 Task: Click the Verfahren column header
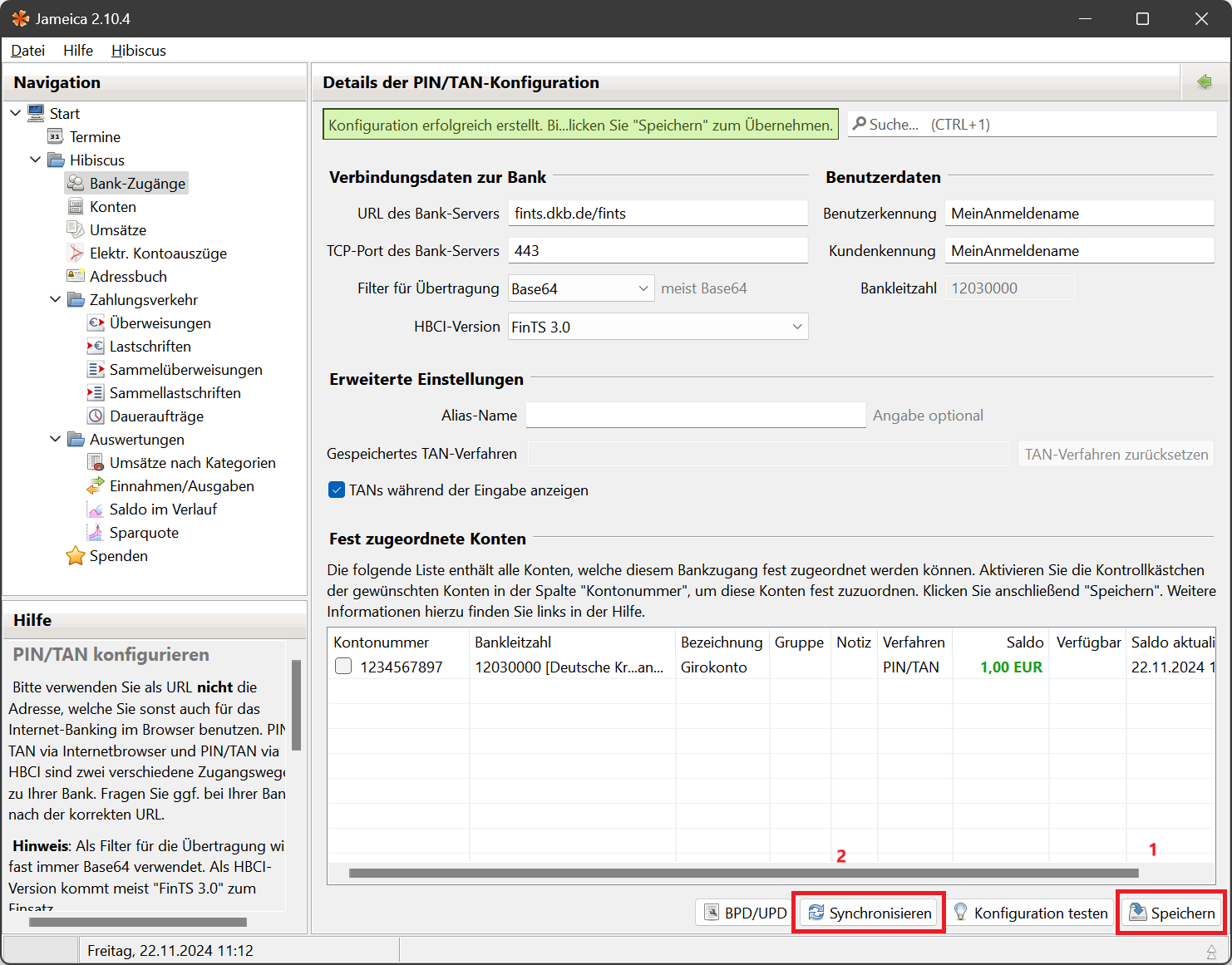coord(914,642)
